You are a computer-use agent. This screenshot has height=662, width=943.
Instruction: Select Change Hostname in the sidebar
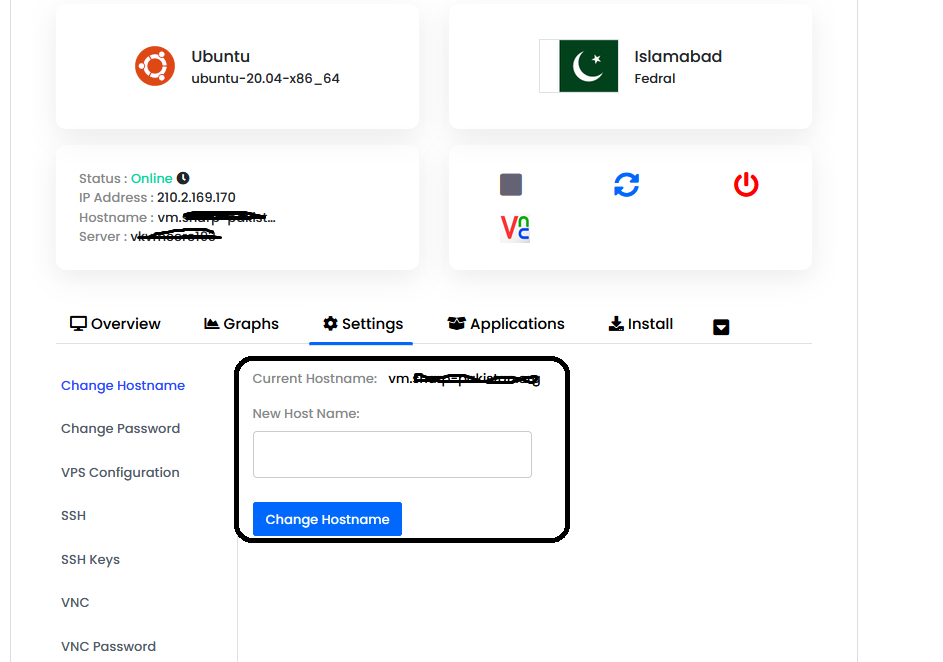pos(123,385)
